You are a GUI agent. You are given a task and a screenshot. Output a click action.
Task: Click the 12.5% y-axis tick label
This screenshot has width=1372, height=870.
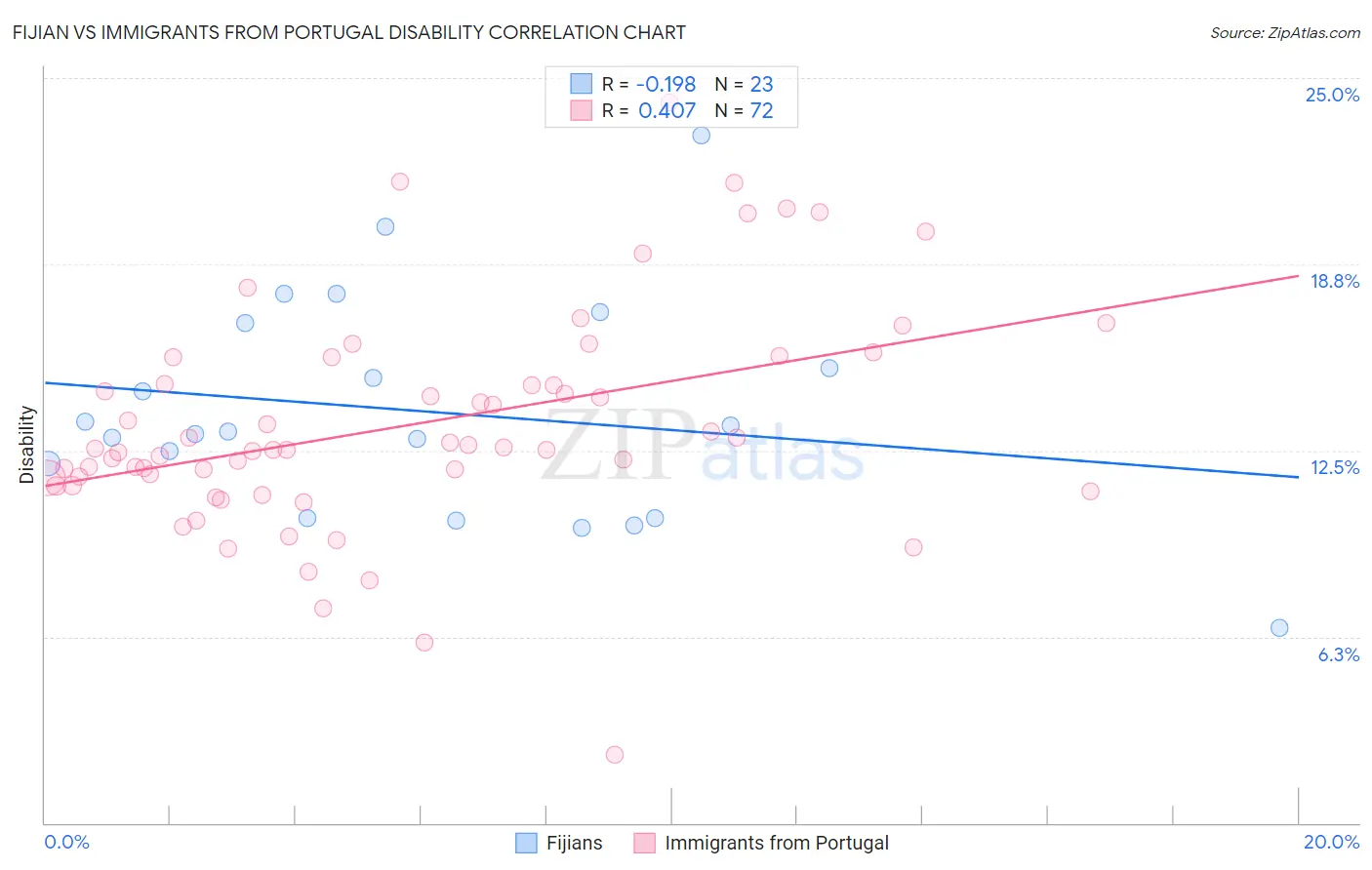click(x=1334, y=467)
